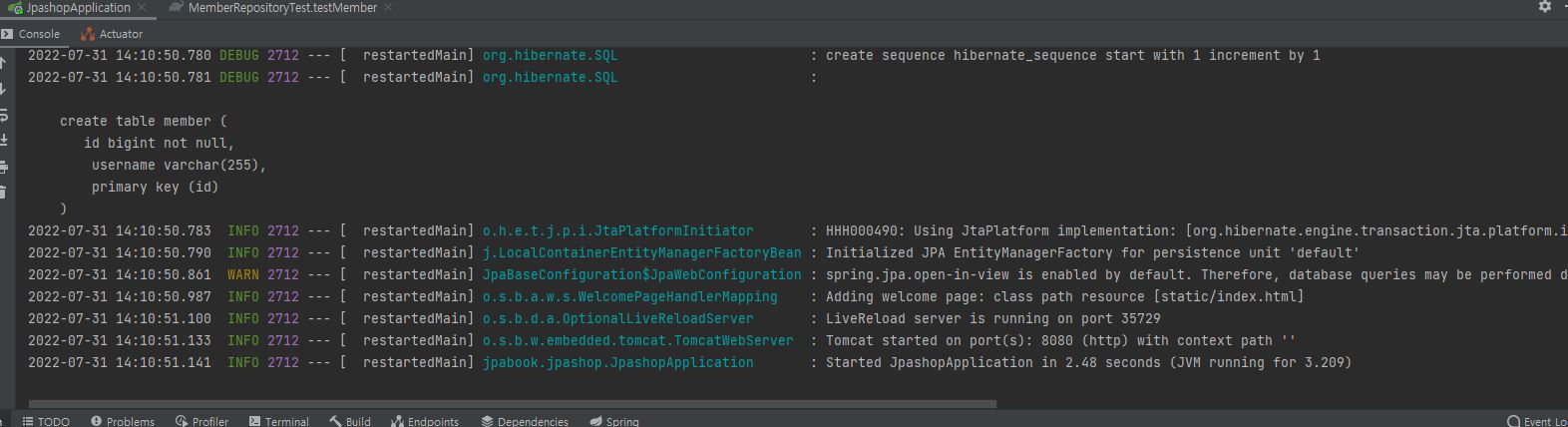Close the JpashopApplication run tab
Screen dimensions: 1568x427
(x=142, y=8)
